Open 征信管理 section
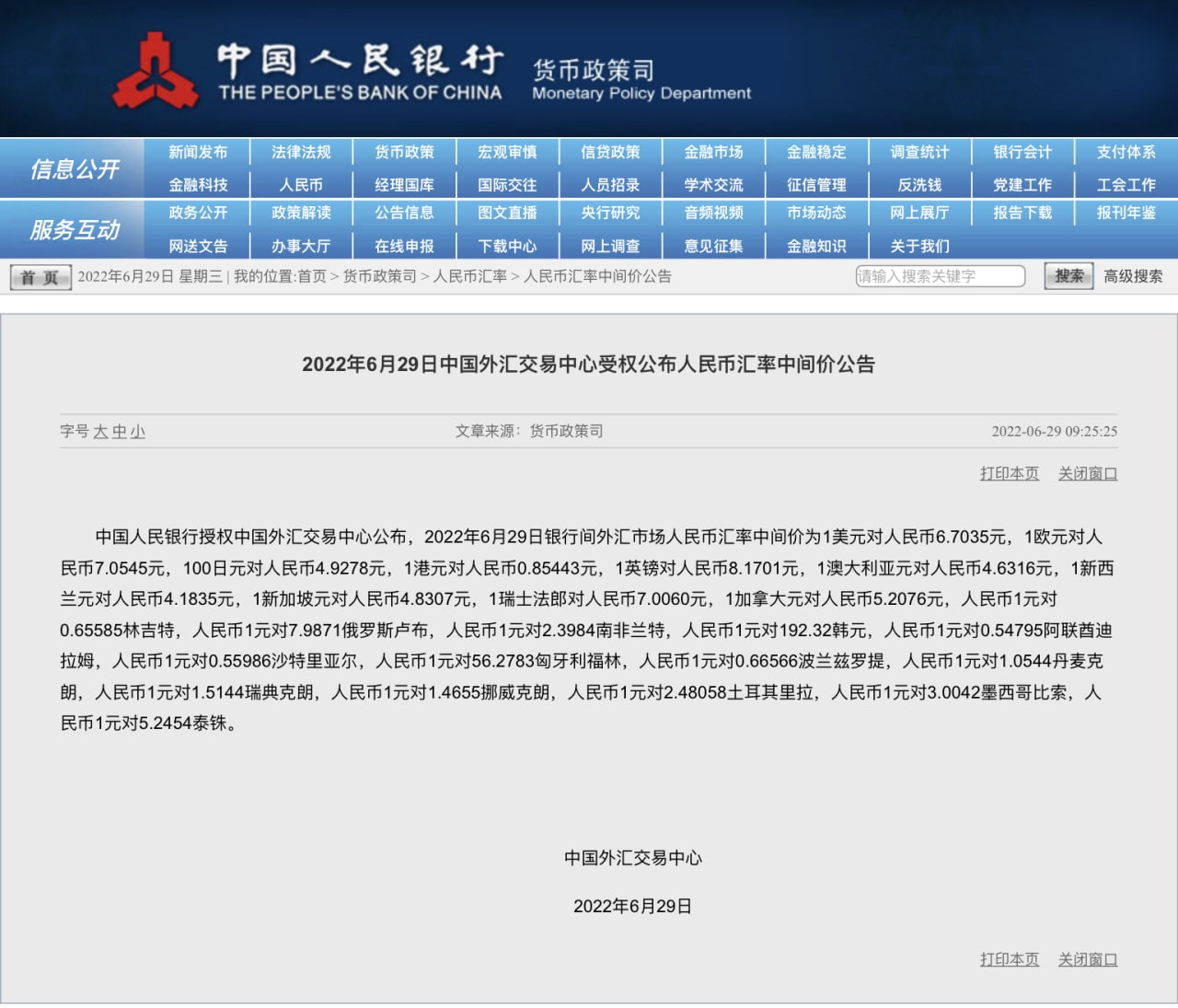The height and width of the screenshot is (1008, 1178). tap(816, 185)
